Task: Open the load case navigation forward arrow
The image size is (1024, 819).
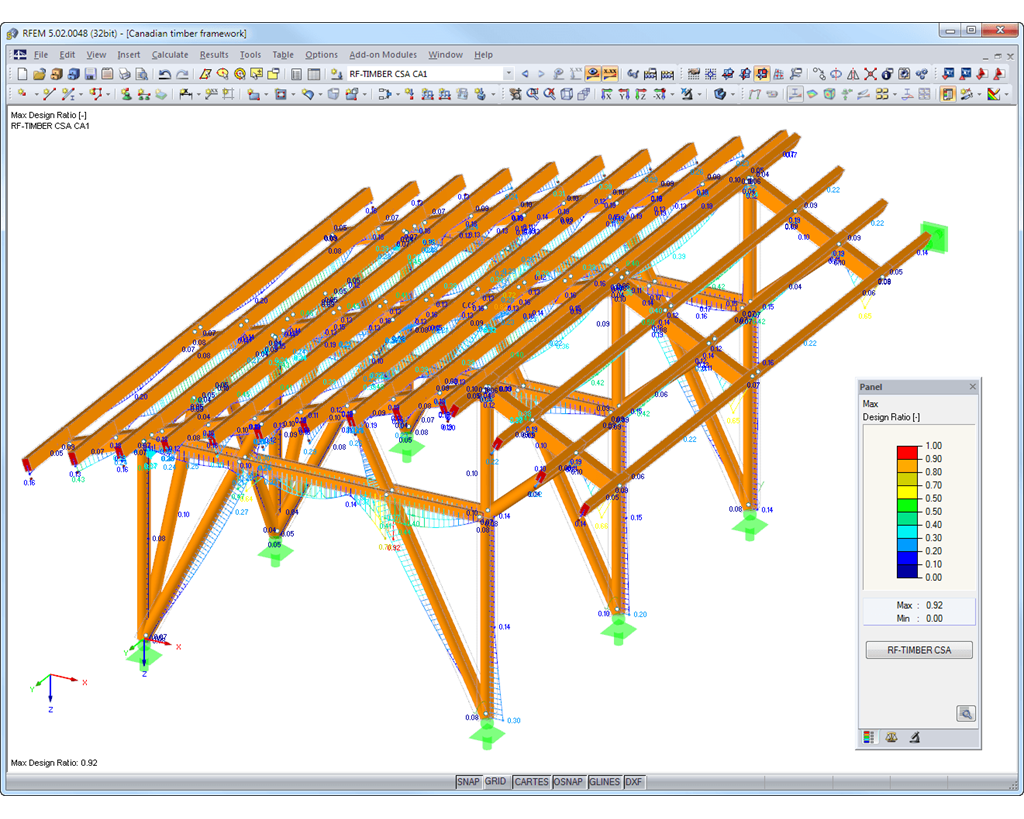Action: tap(541, 72)
